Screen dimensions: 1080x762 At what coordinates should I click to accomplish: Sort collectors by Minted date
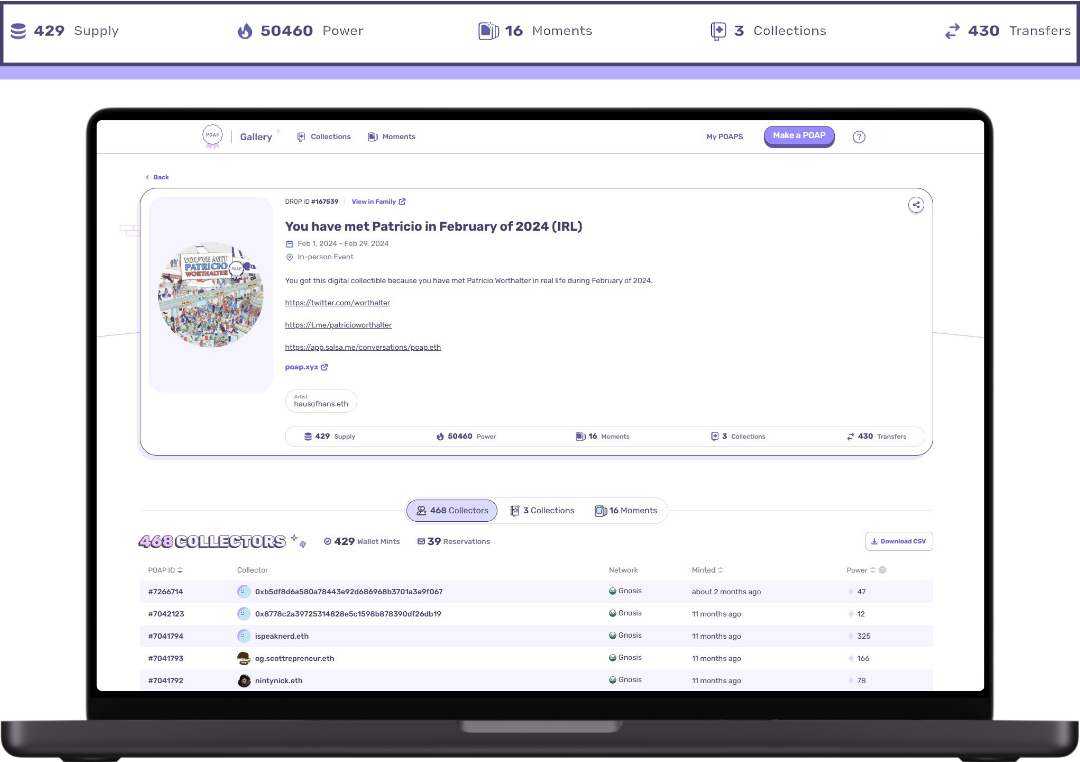(707, 570)
